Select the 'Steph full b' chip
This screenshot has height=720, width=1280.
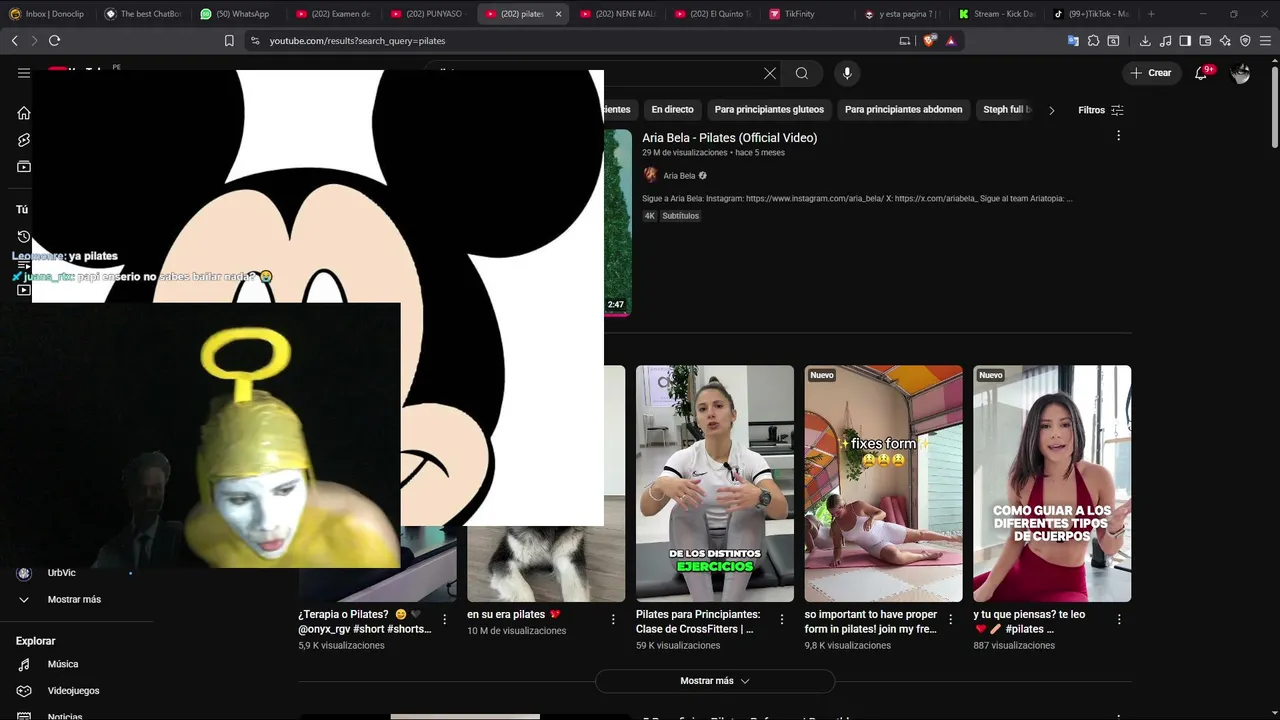click(1006, 110)
